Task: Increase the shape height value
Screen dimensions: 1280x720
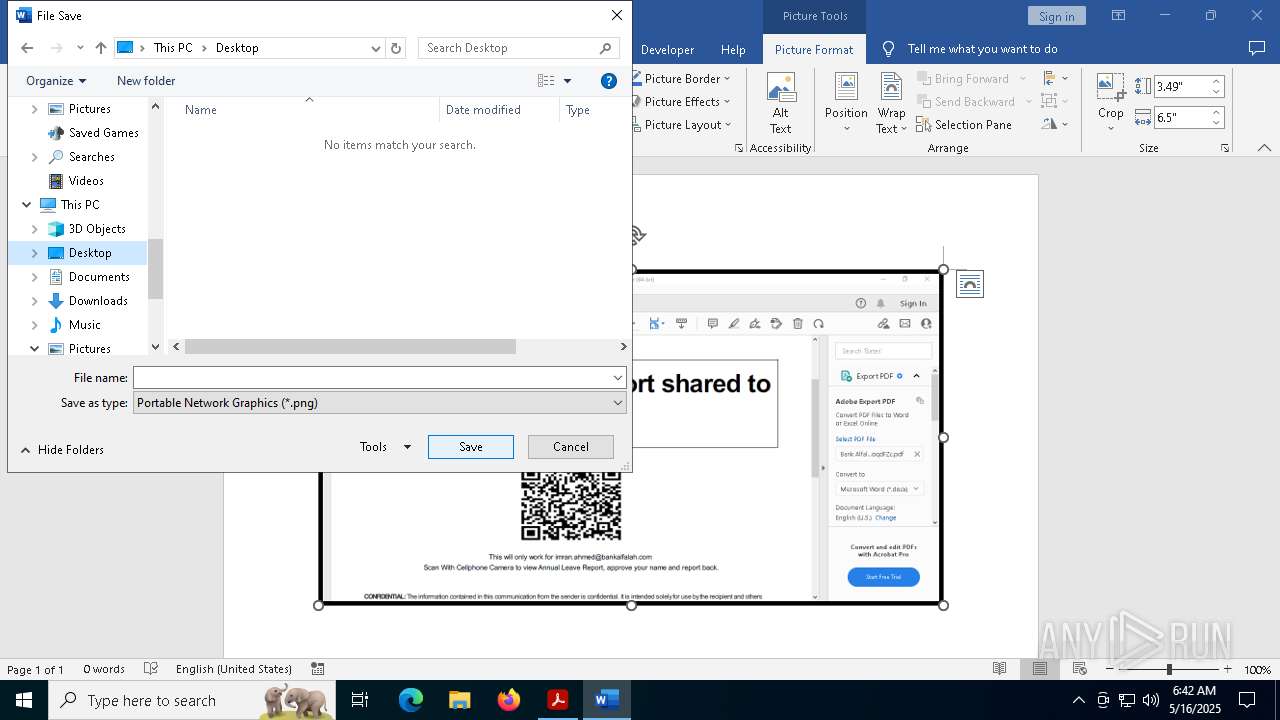Action: [1216, 81]
